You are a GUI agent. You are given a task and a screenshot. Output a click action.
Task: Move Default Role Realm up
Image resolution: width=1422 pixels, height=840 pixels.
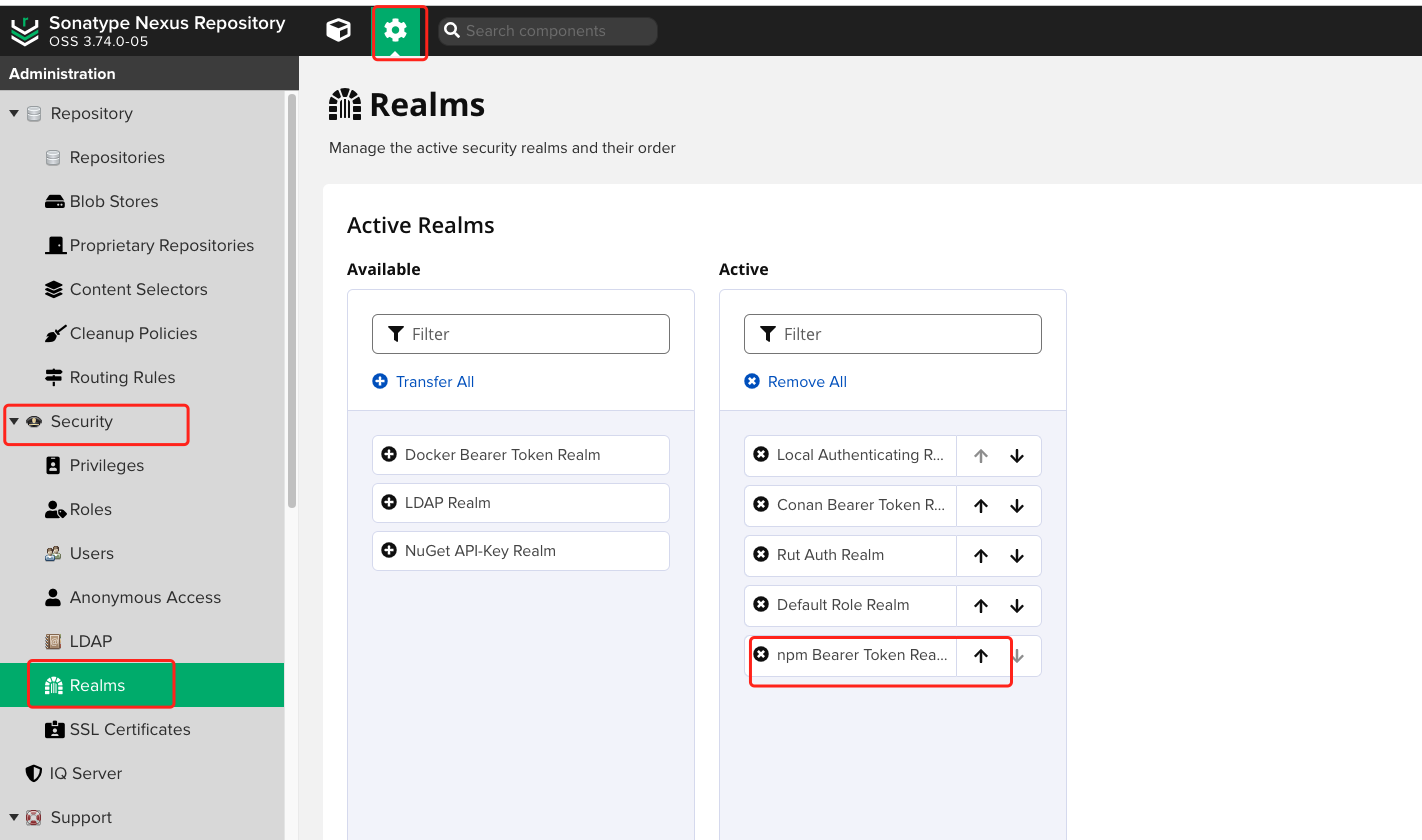coord(981,606)
